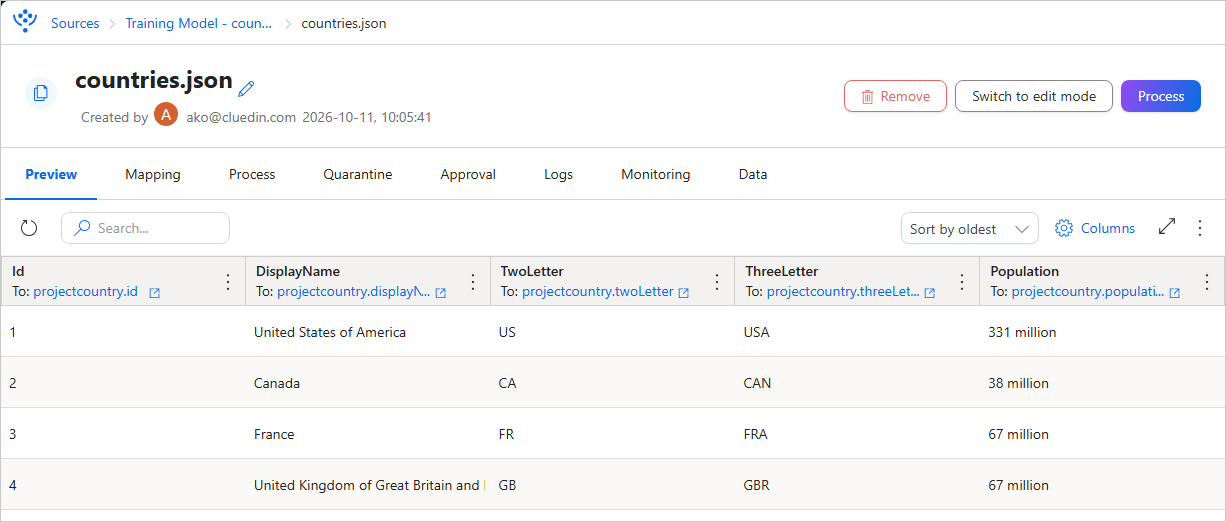Click the Remove button
Viewport: 1226px width, 522px height.
pos(895,96)
